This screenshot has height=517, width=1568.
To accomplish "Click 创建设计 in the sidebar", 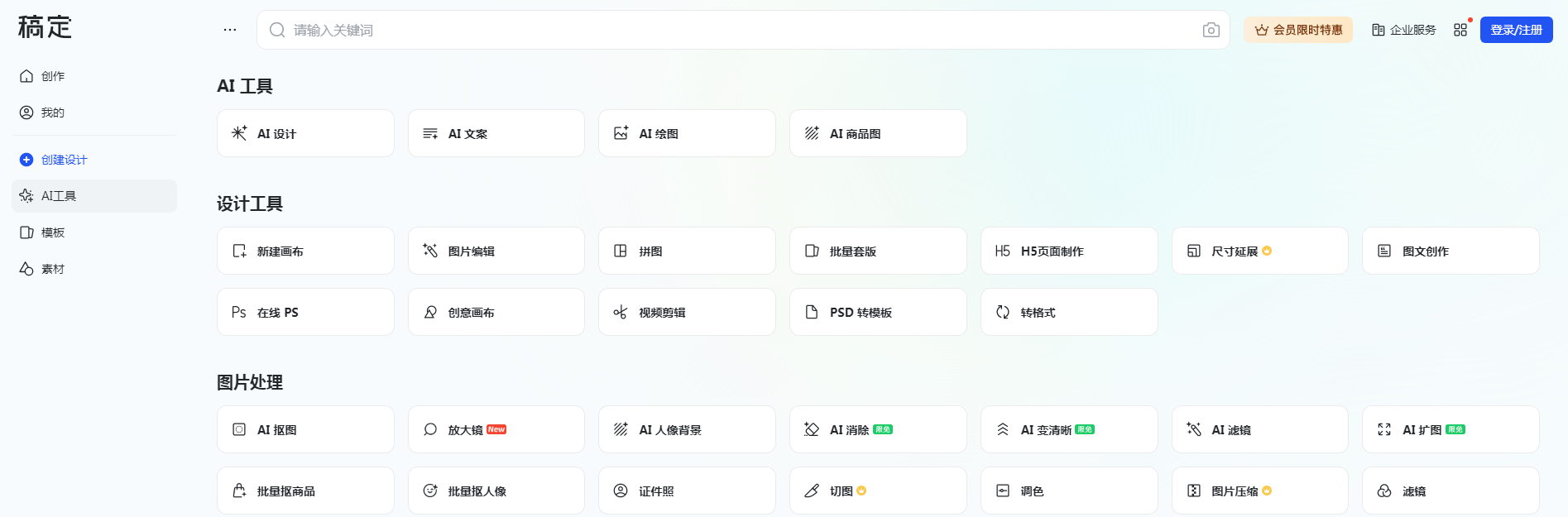I will click(x=64, y=160).
